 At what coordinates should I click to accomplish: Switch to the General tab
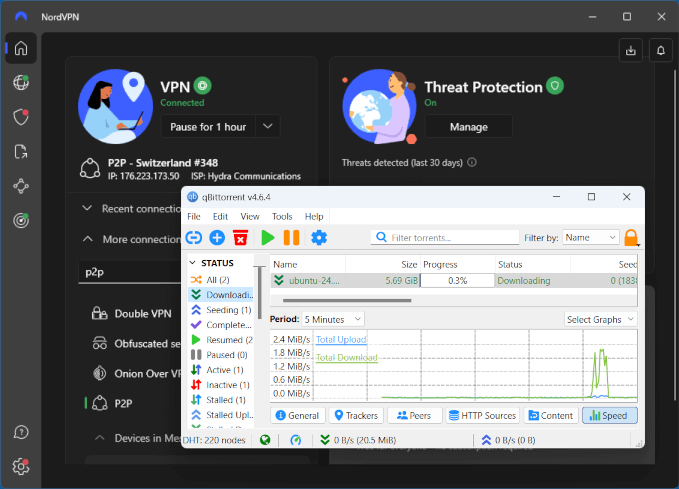coord(297,415)
